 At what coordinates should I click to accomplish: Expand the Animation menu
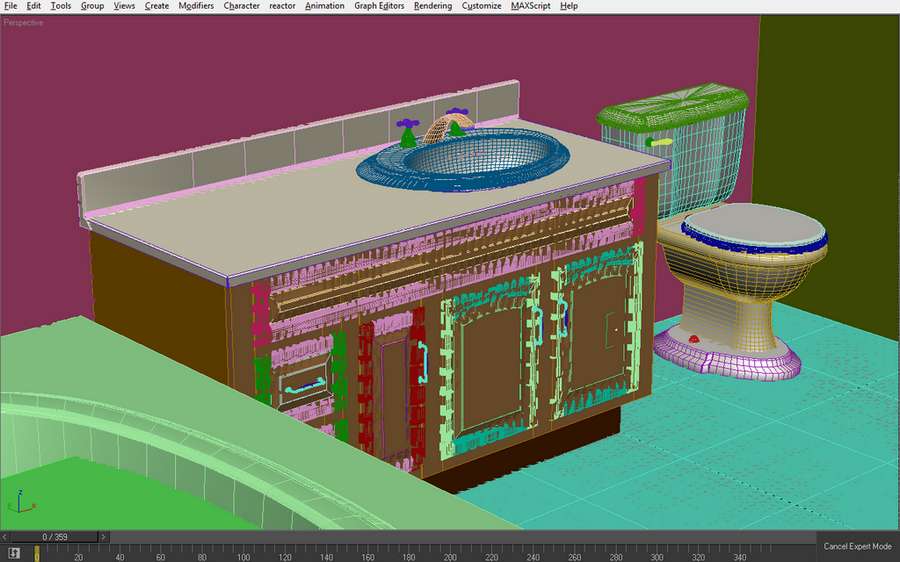coord(324,6)
